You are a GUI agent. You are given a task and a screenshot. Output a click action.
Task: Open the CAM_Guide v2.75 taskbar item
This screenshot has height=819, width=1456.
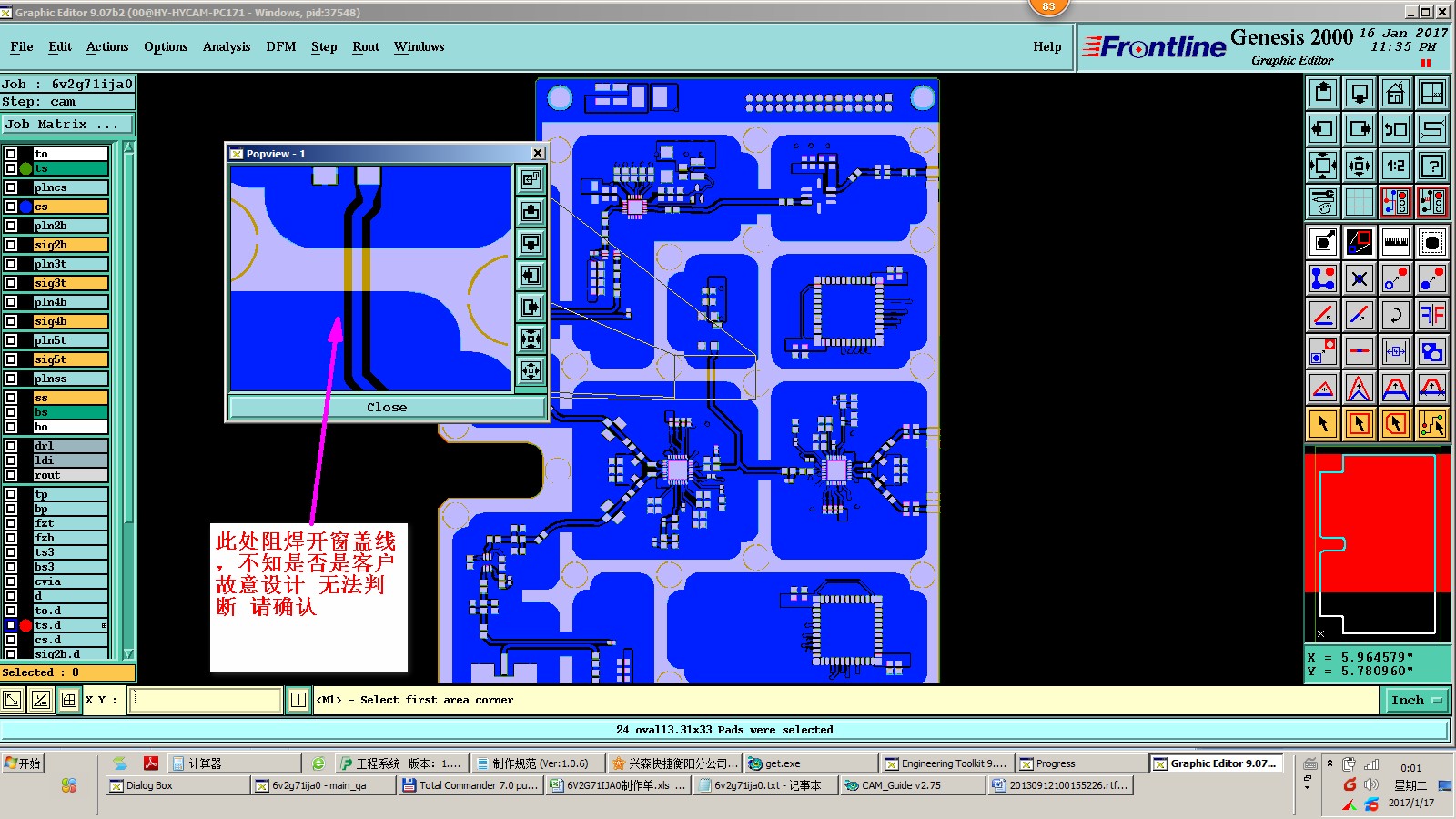913,785
